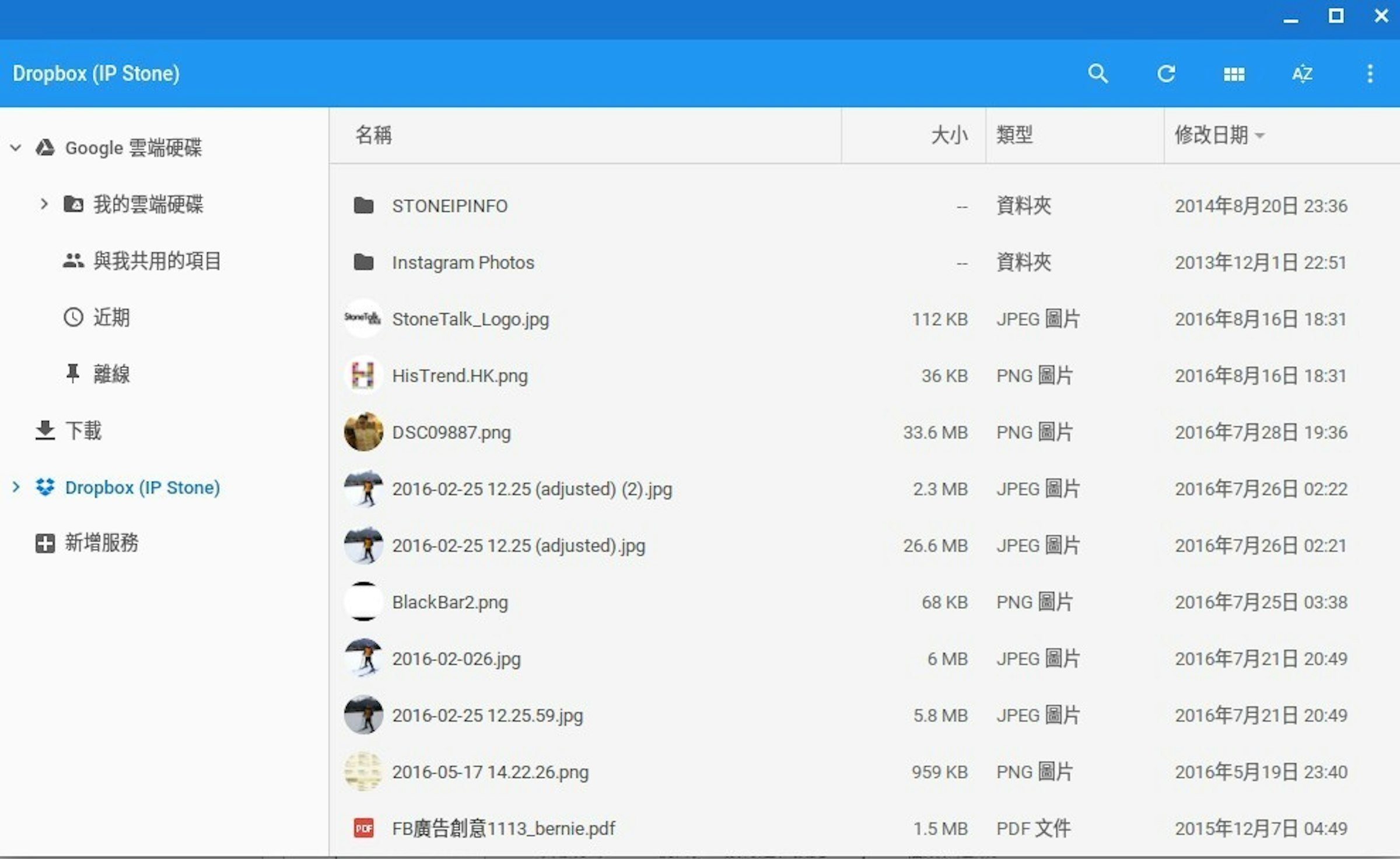The height and width of the screenshot is (859, 1400).
Task: Click the 26.6 MB size value
Action: coord(936,545)
